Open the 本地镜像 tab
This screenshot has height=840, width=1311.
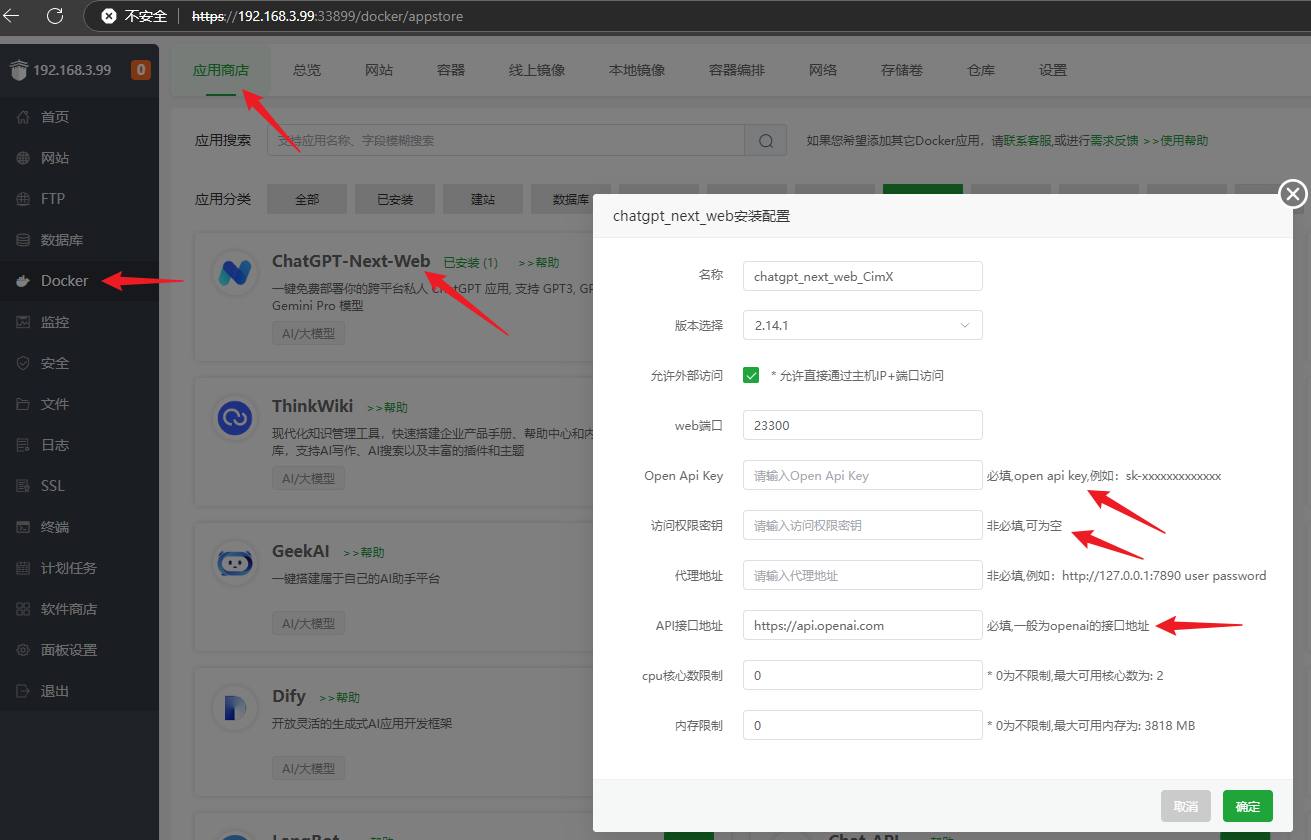(x=636, y=70)
